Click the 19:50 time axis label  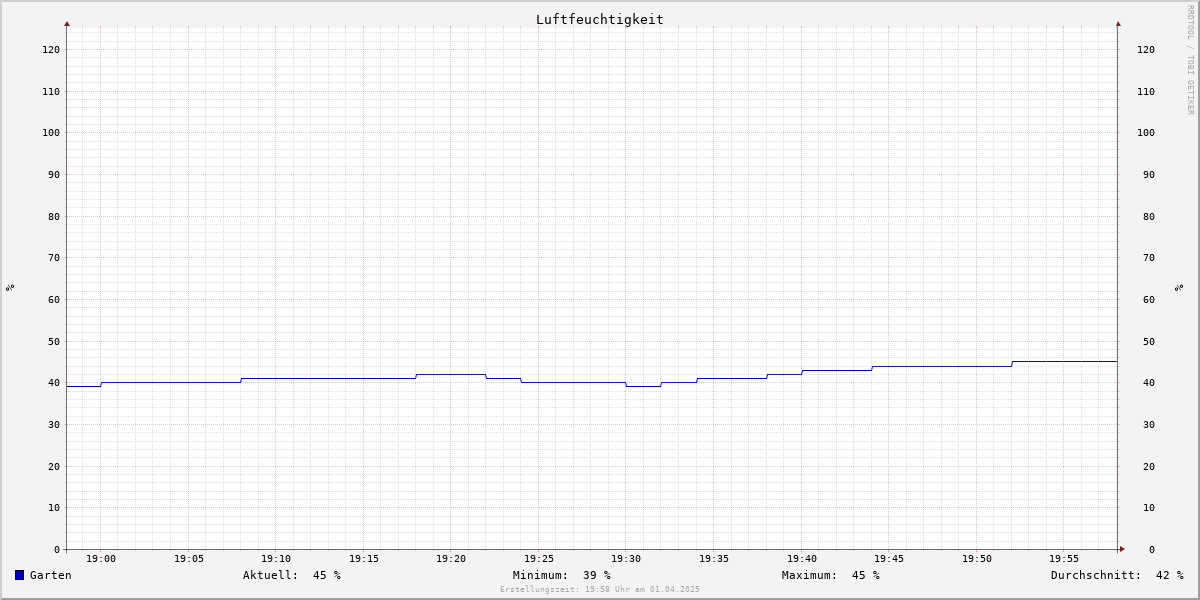(977, 559)
